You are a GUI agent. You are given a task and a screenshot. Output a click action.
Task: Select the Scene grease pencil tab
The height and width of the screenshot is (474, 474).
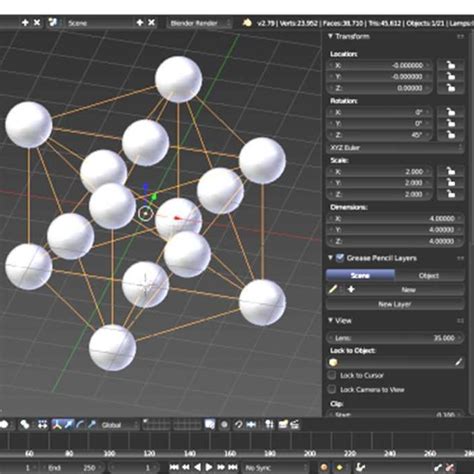click(360, 276)
